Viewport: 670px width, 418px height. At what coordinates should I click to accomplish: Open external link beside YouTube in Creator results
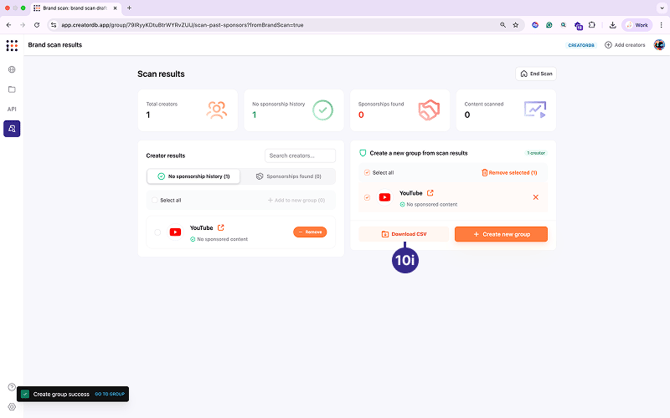(x=221, y=228)
